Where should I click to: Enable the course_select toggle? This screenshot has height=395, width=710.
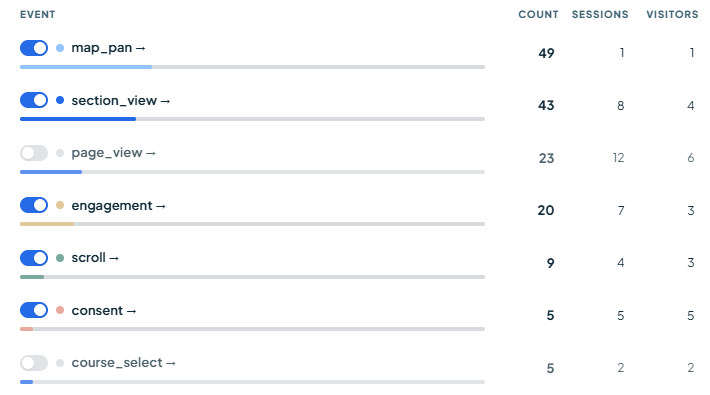tap(34, 363)
